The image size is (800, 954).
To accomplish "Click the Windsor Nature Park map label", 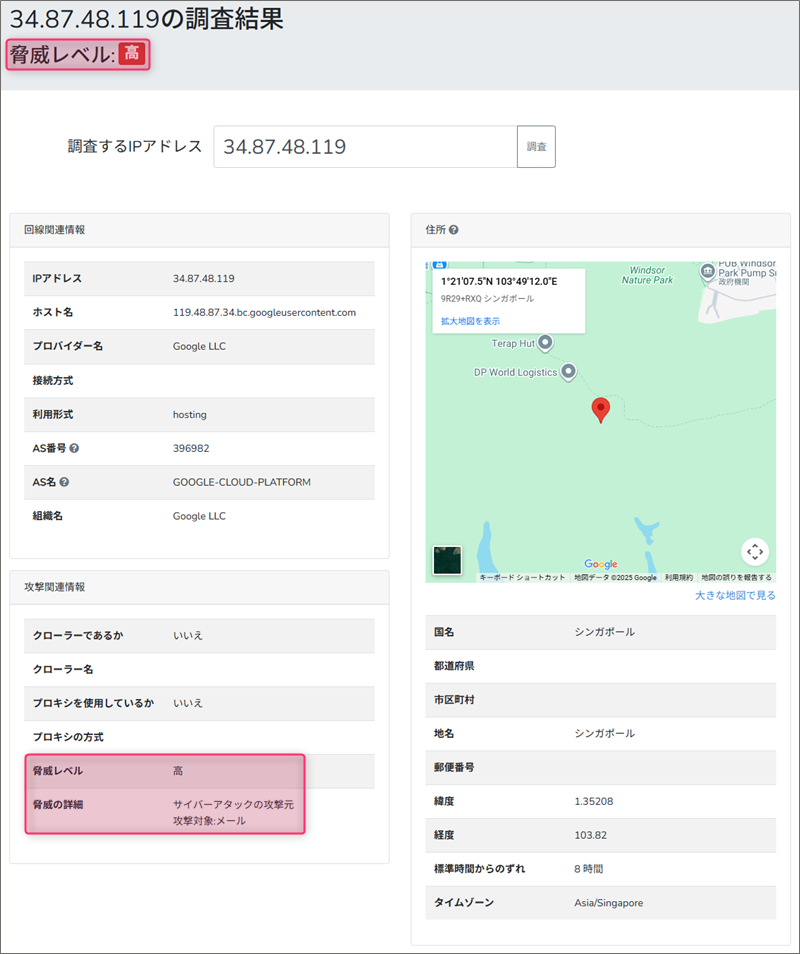I will [649, 275].
